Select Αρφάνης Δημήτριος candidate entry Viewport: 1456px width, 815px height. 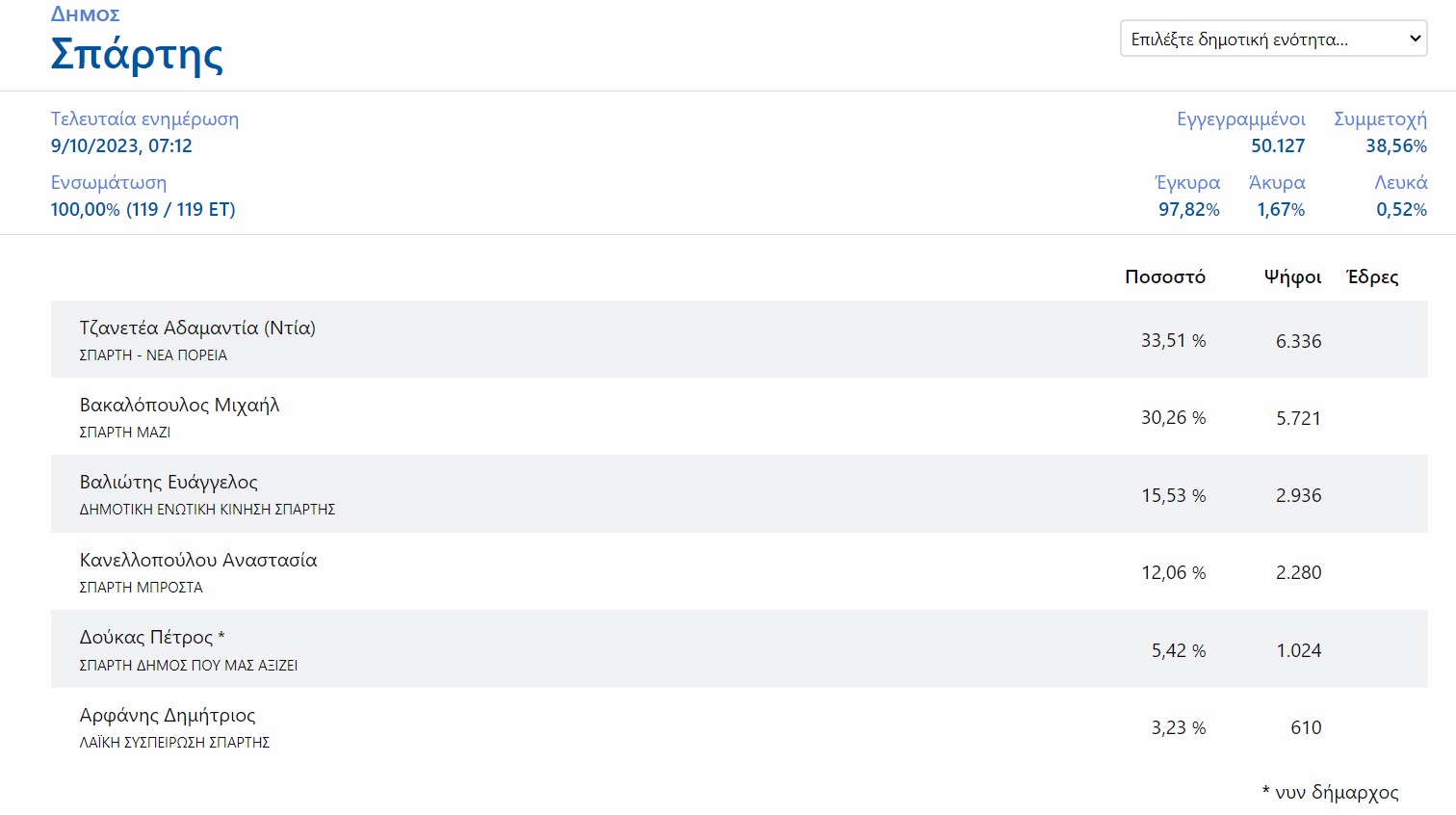(x=739, y=726)
